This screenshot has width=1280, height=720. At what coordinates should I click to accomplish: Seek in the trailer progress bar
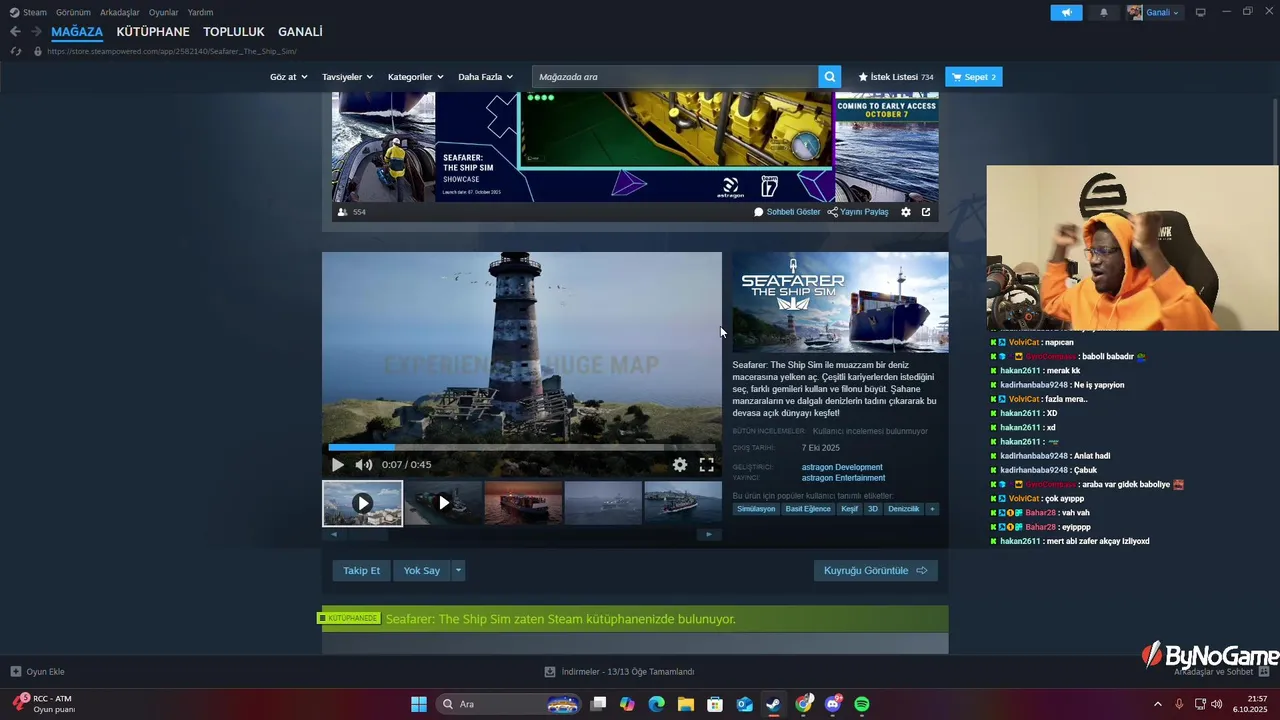point(522,447)
